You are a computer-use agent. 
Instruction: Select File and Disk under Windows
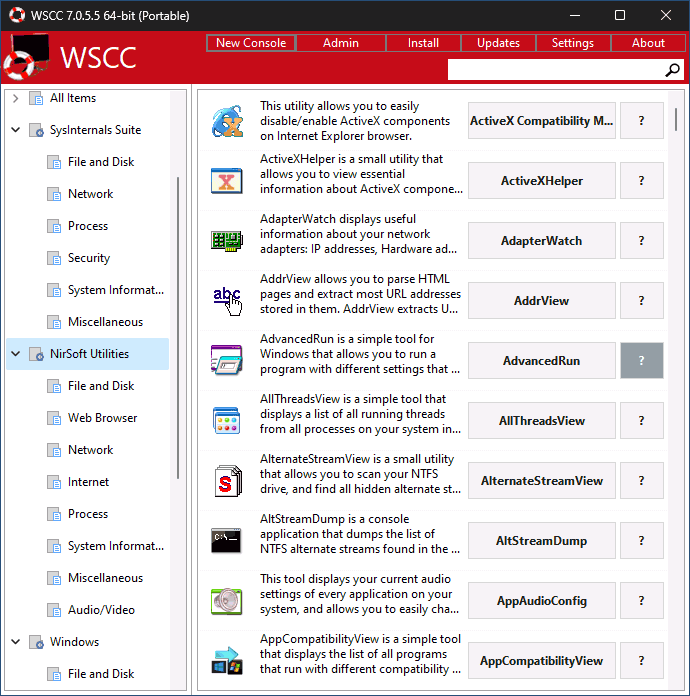(101, 674)
